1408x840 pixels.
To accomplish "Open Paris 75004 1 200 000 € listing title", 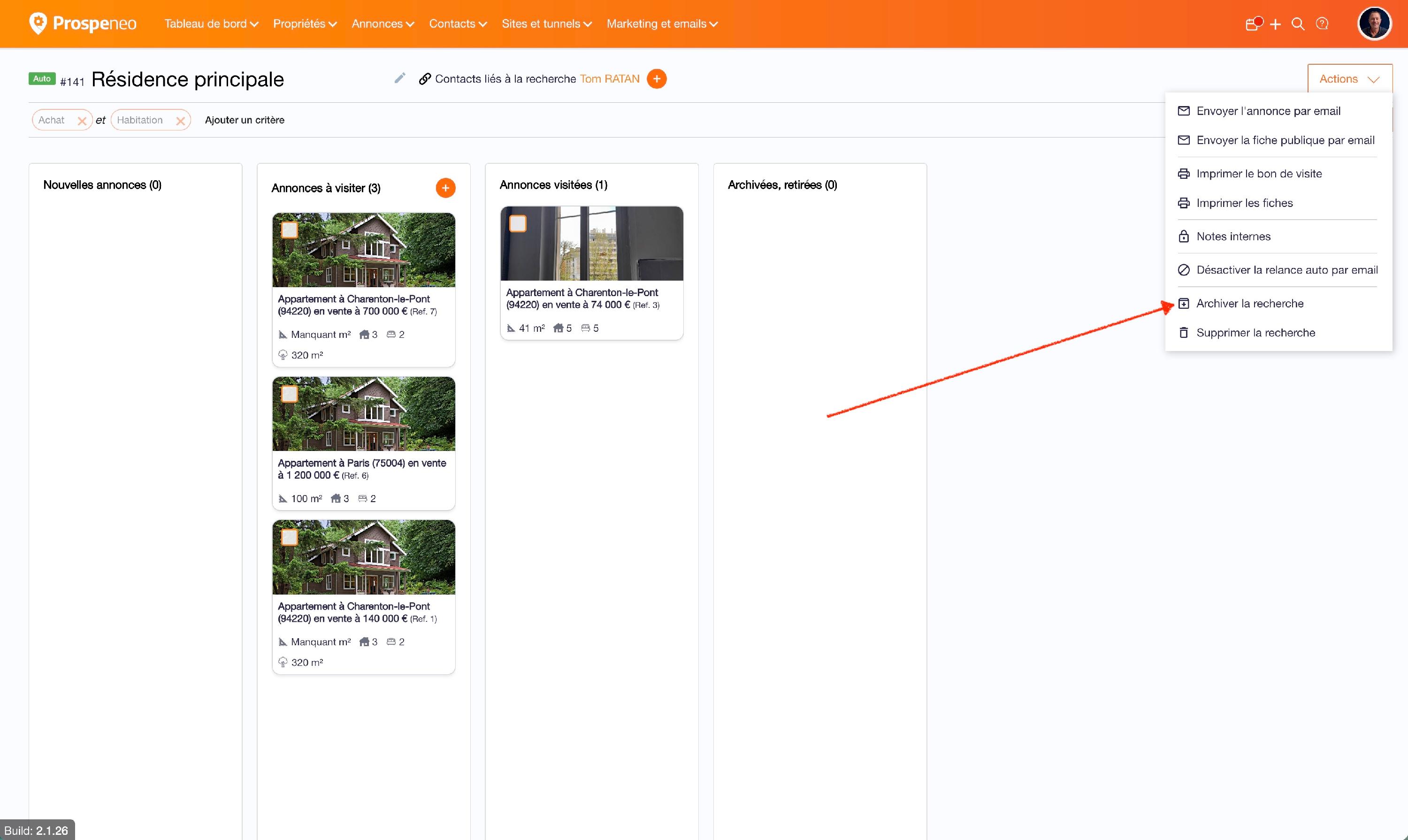I will click(362, 469).
